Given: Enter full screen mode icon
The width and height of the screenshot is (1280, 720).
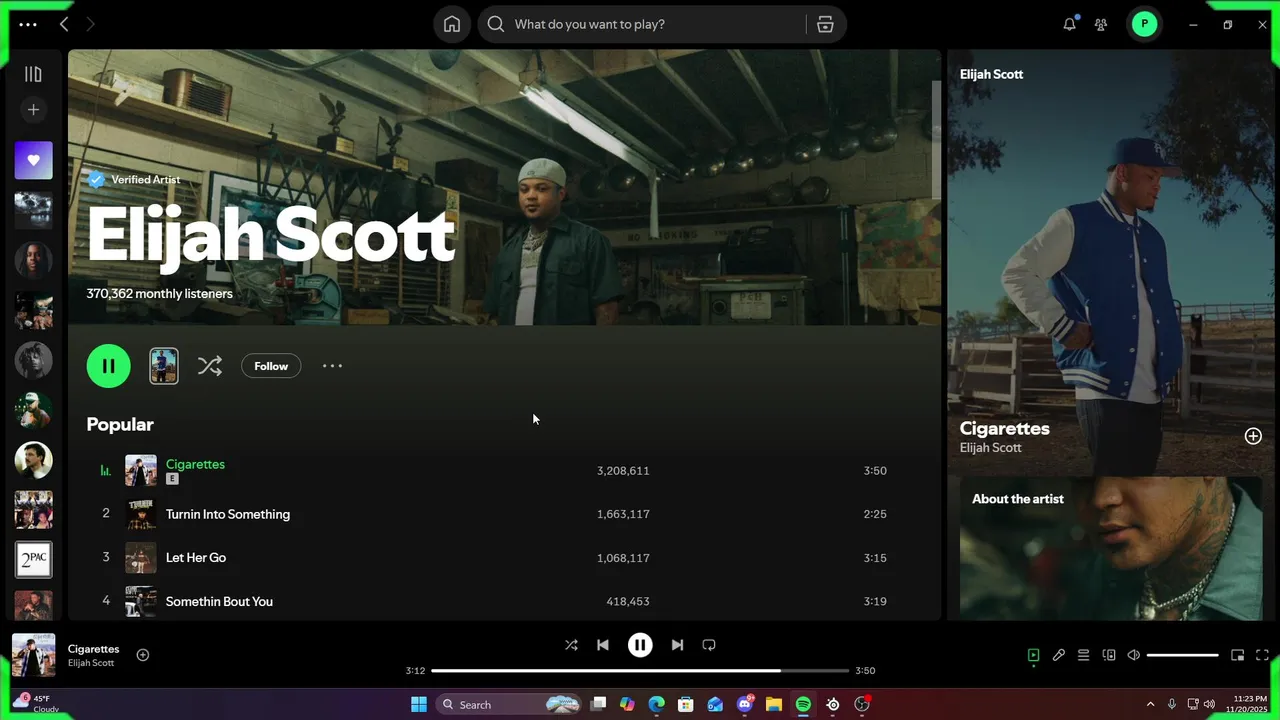Looking at the screenshot, I should pos(1262,655).
